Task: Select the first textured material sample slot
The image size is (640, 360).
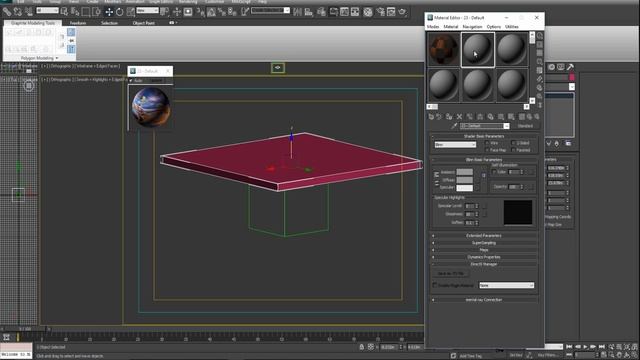Action: click(x=444, y=49)
